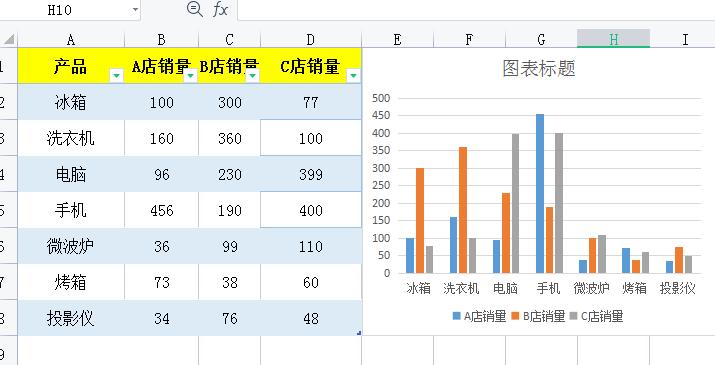Click the 500 value axis label
This screenshot has width=715, height=365.
(381, 98)
